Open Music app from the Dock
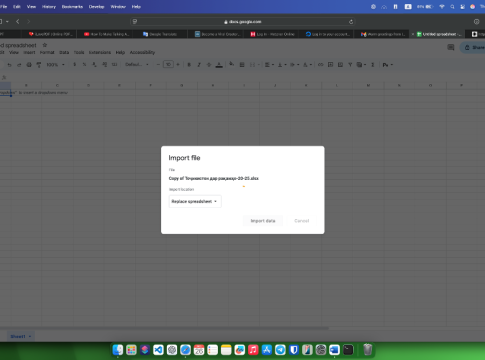This screenshot has width=485, height=360. pyautogui.click(x=253, y=350)
